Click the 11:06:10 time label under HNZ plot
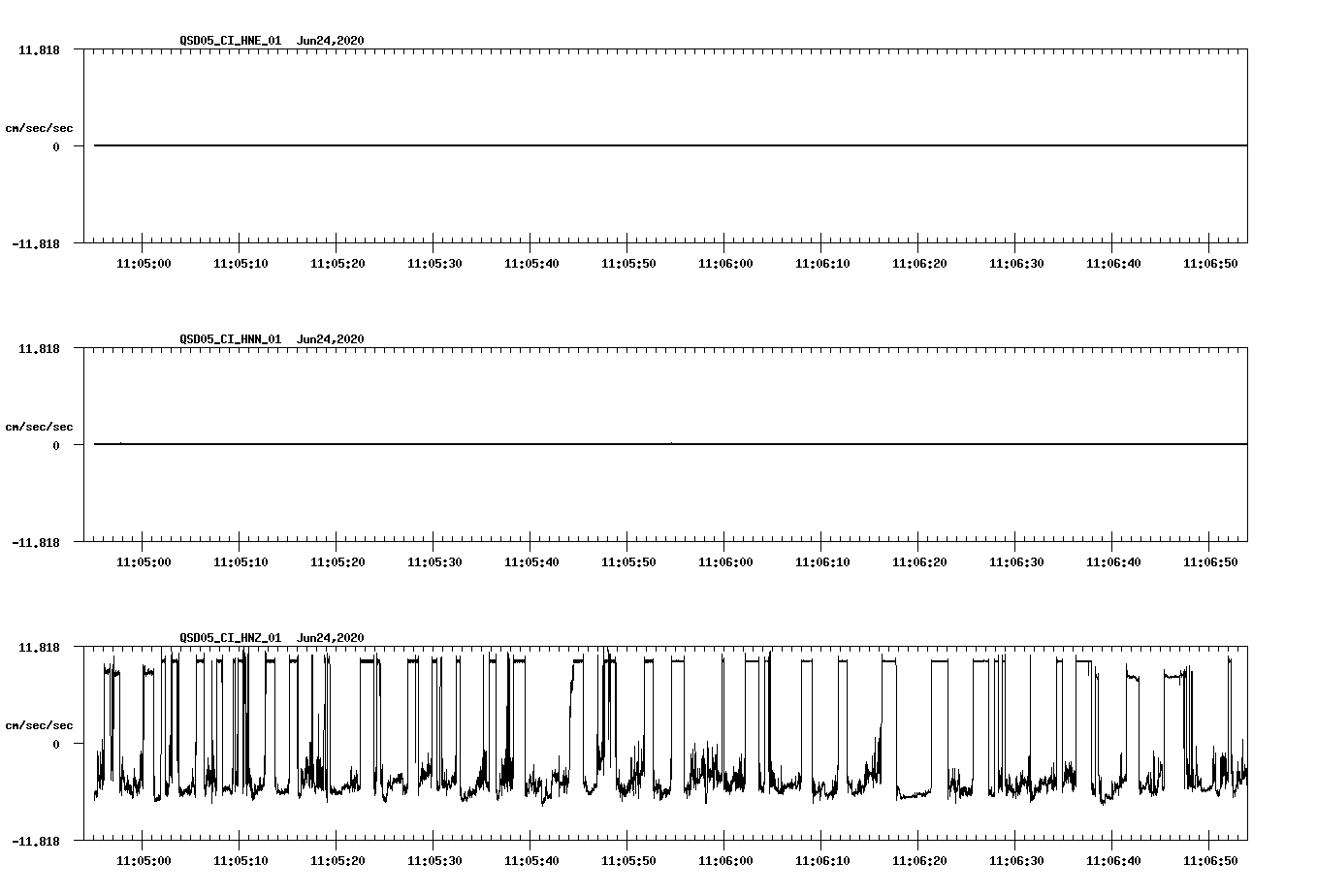Image resolution: width=1317 pixels, height=896 pixels. [822, 861]
